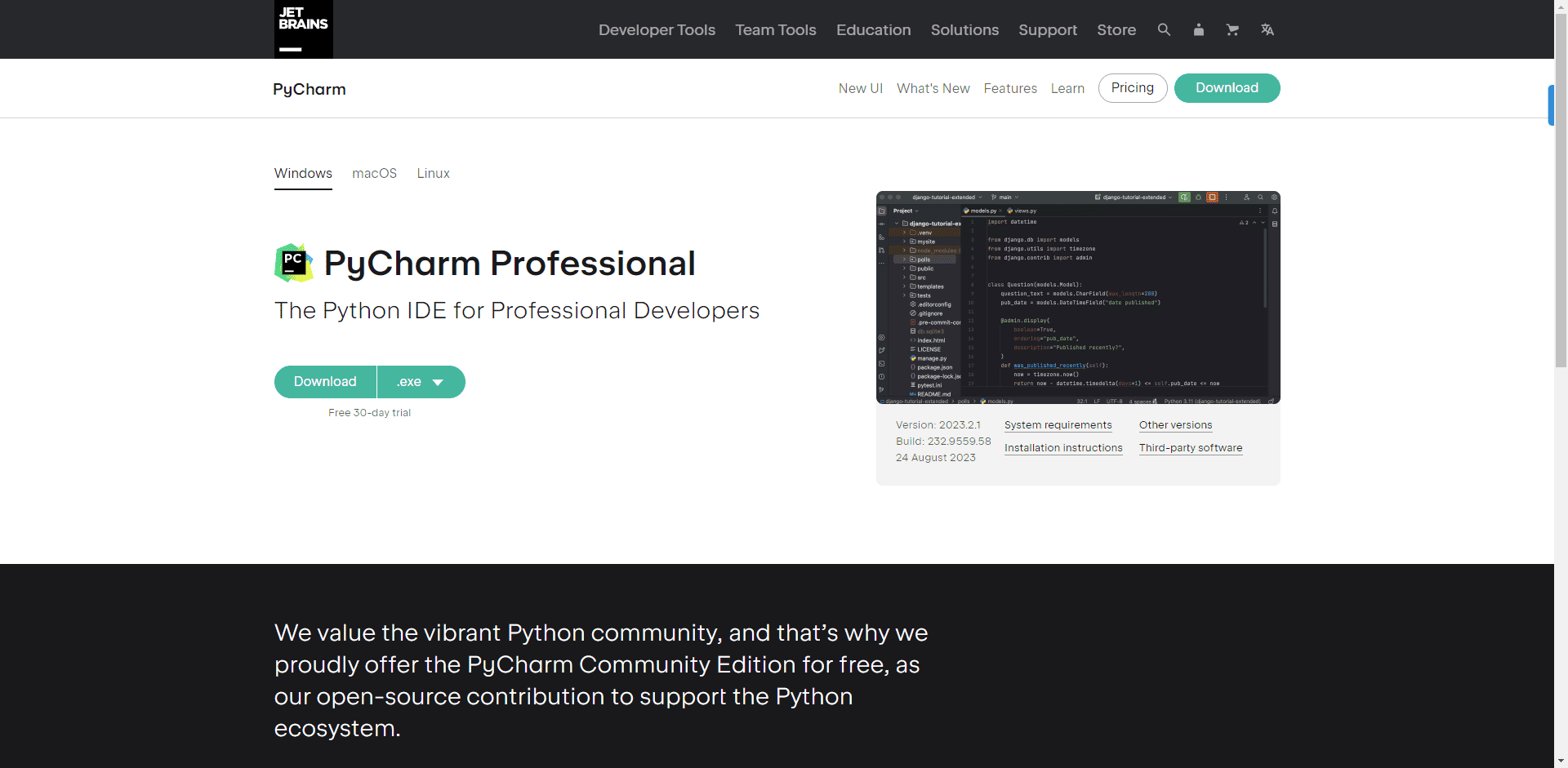Open Education menu
Image resolution: width=1568 pixels, height=768 pixels.
874,29
